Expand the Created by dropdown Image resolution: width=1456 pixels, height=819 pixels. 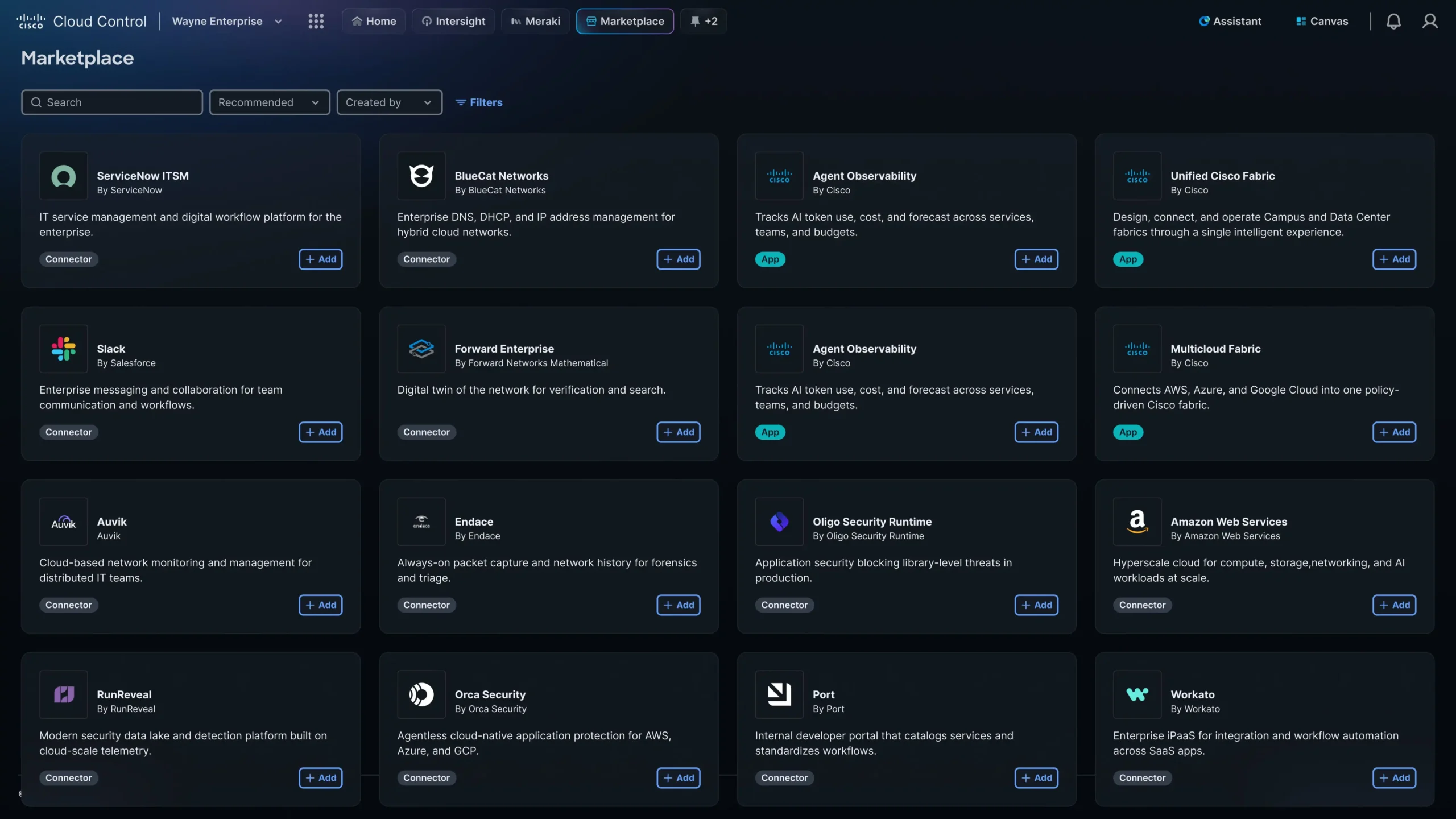click(x=390, y=102)
